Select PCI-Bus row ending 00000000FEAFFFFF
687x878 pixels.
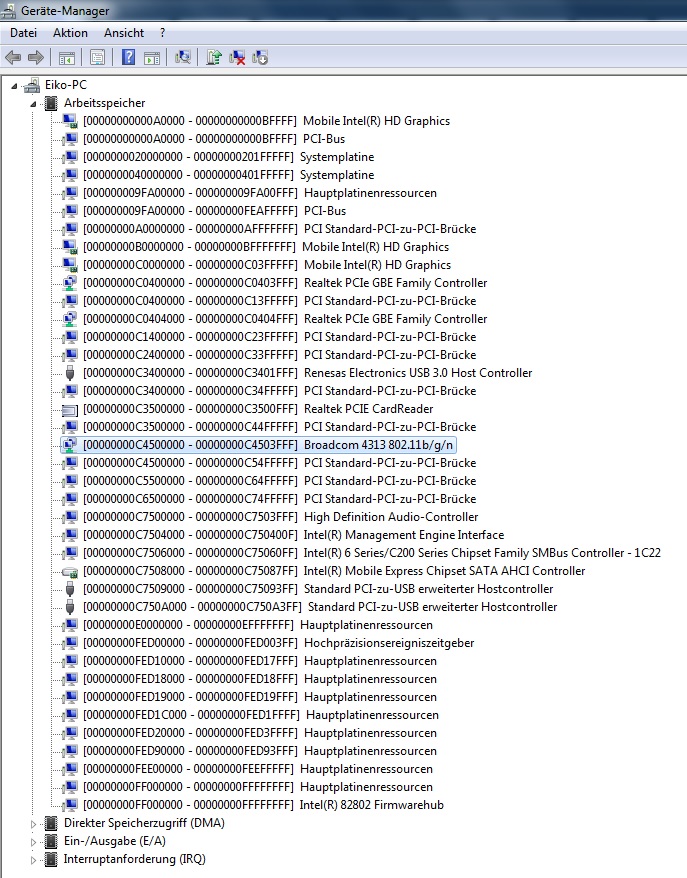click(x=214, y=211)
